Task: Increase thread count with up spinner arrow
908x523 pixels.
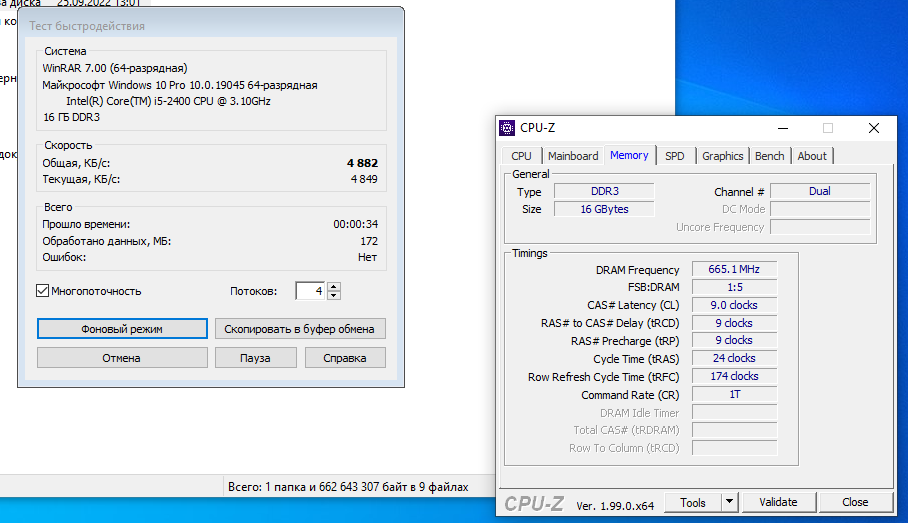Action: pyautogui.click(x=334, y=287)
